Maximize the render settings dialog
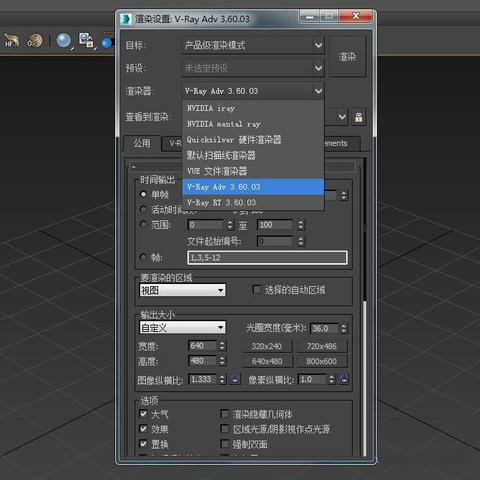This screenshot has height=480, width=480. (x=329, y=16)
